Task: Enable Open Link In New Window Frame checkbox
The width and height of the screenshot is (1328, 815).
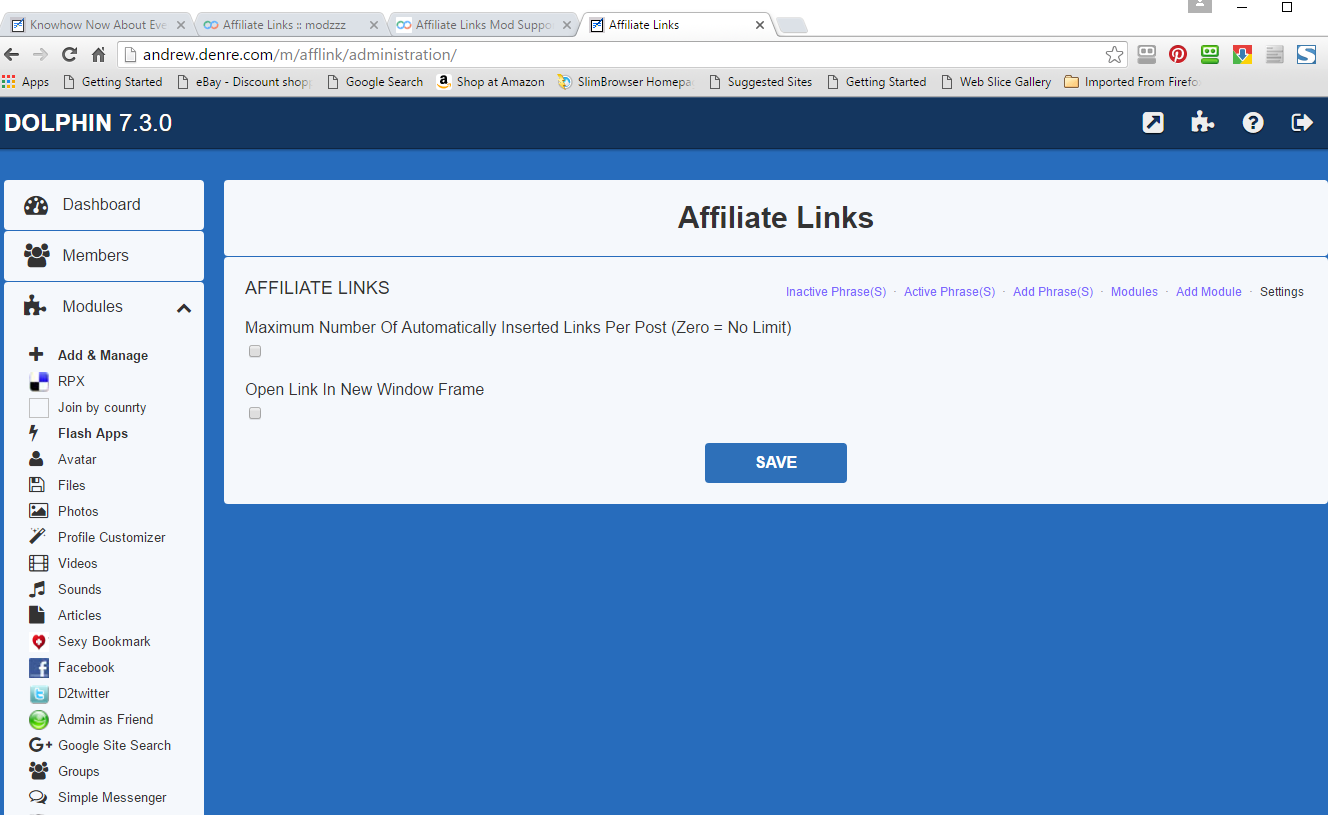Action: click(x=255, y=413)
